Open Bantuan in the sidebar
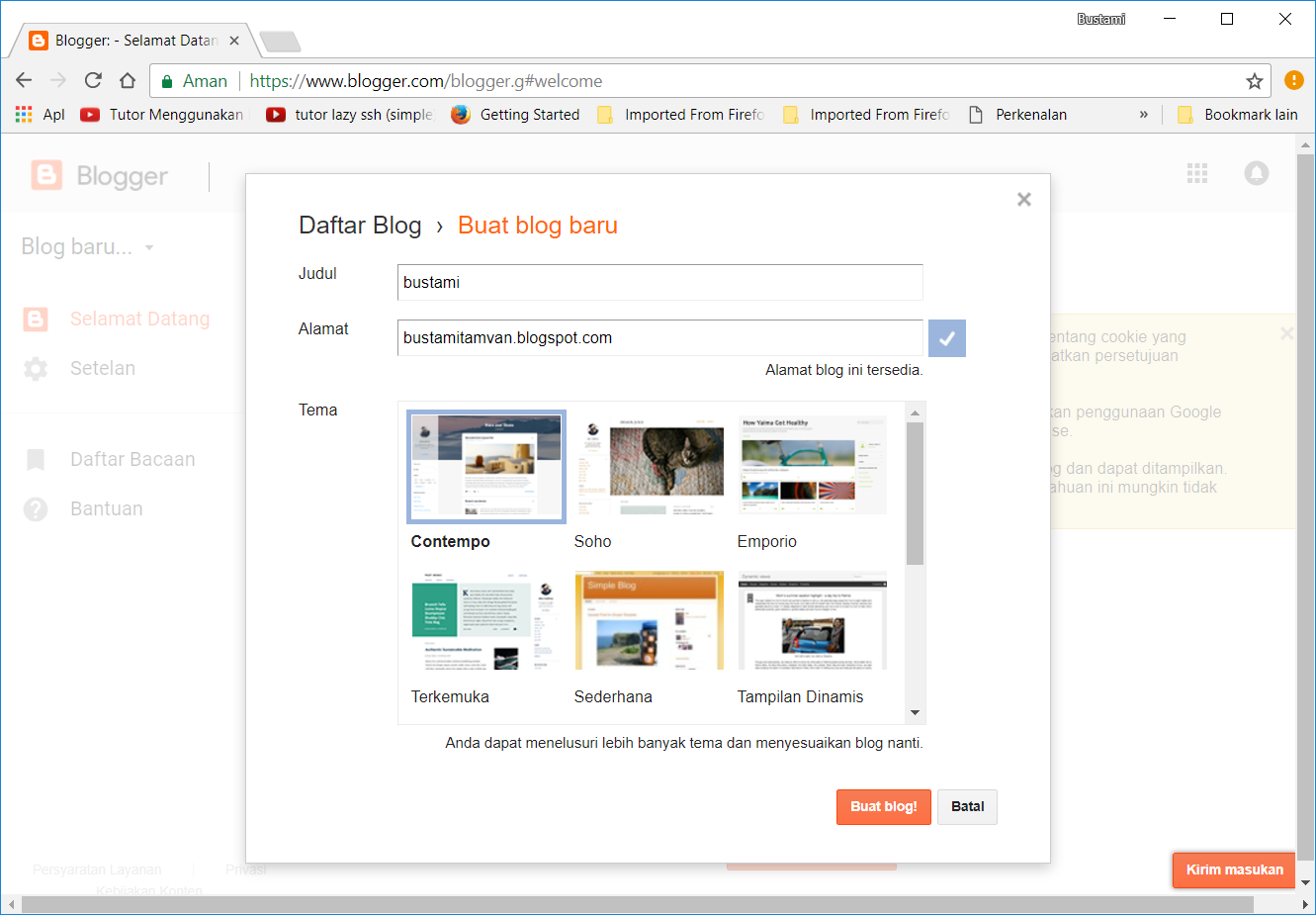Screen dimensions: 1316x915 tap(83, 508)
